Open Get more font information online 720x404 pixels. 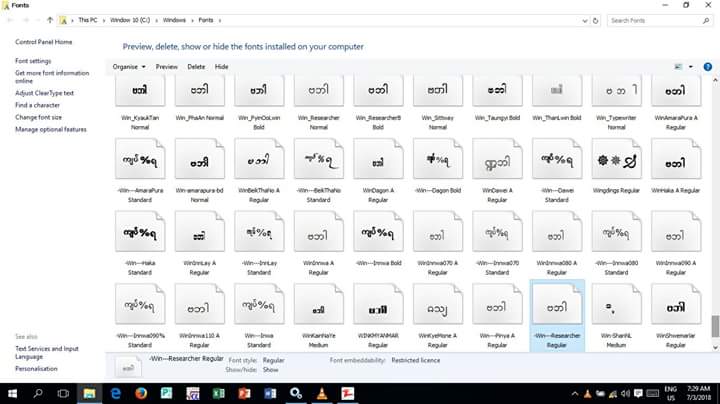(x=52, y=77)
